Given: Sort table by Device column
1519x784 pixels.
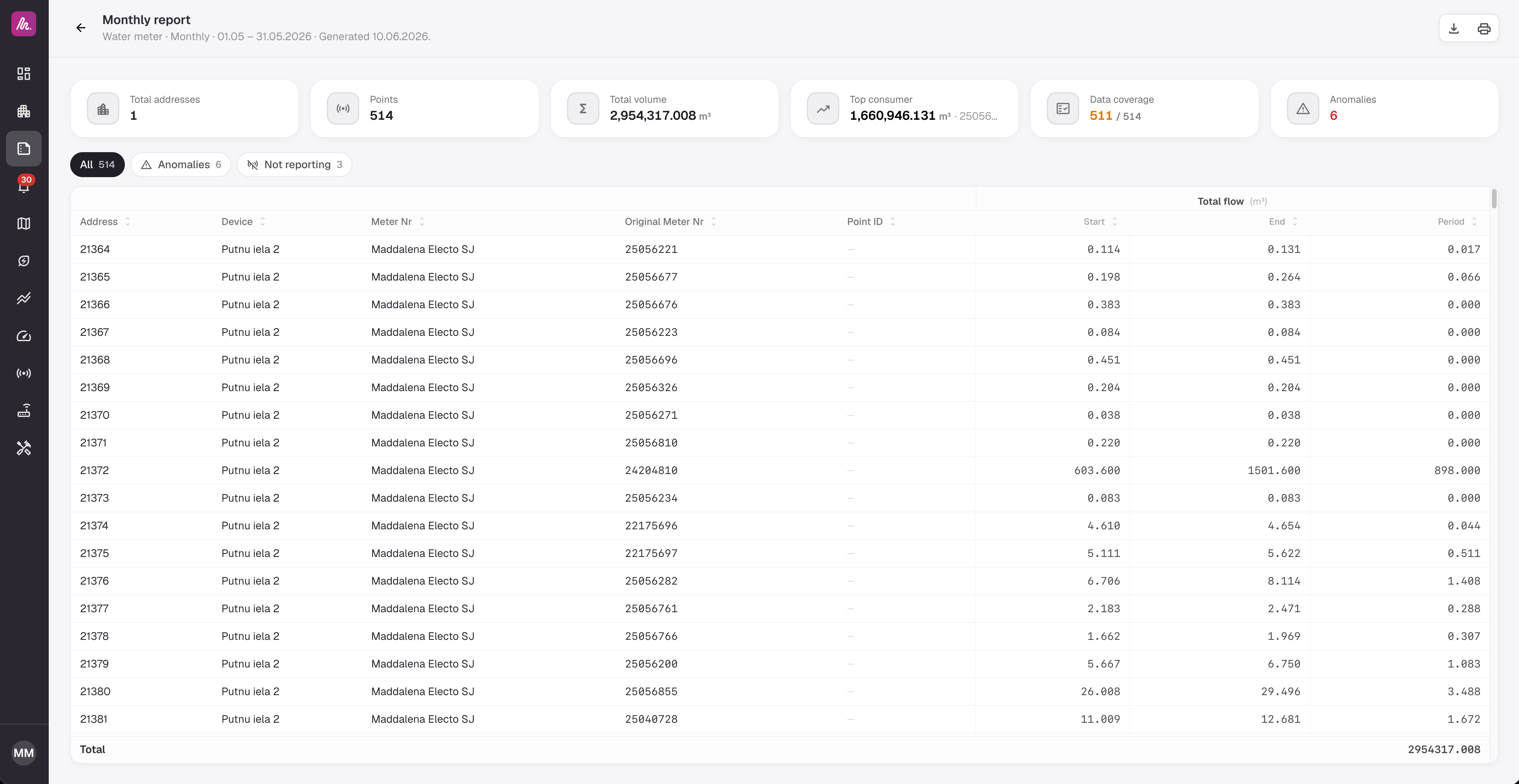Looking at the screenshot, I should [x=243, y=222].
